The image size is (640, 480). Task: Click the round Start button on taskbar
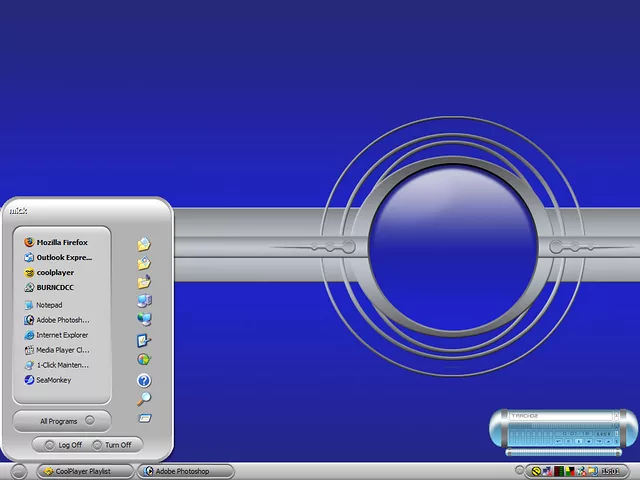pyautogui.click(x=18, y=471)
